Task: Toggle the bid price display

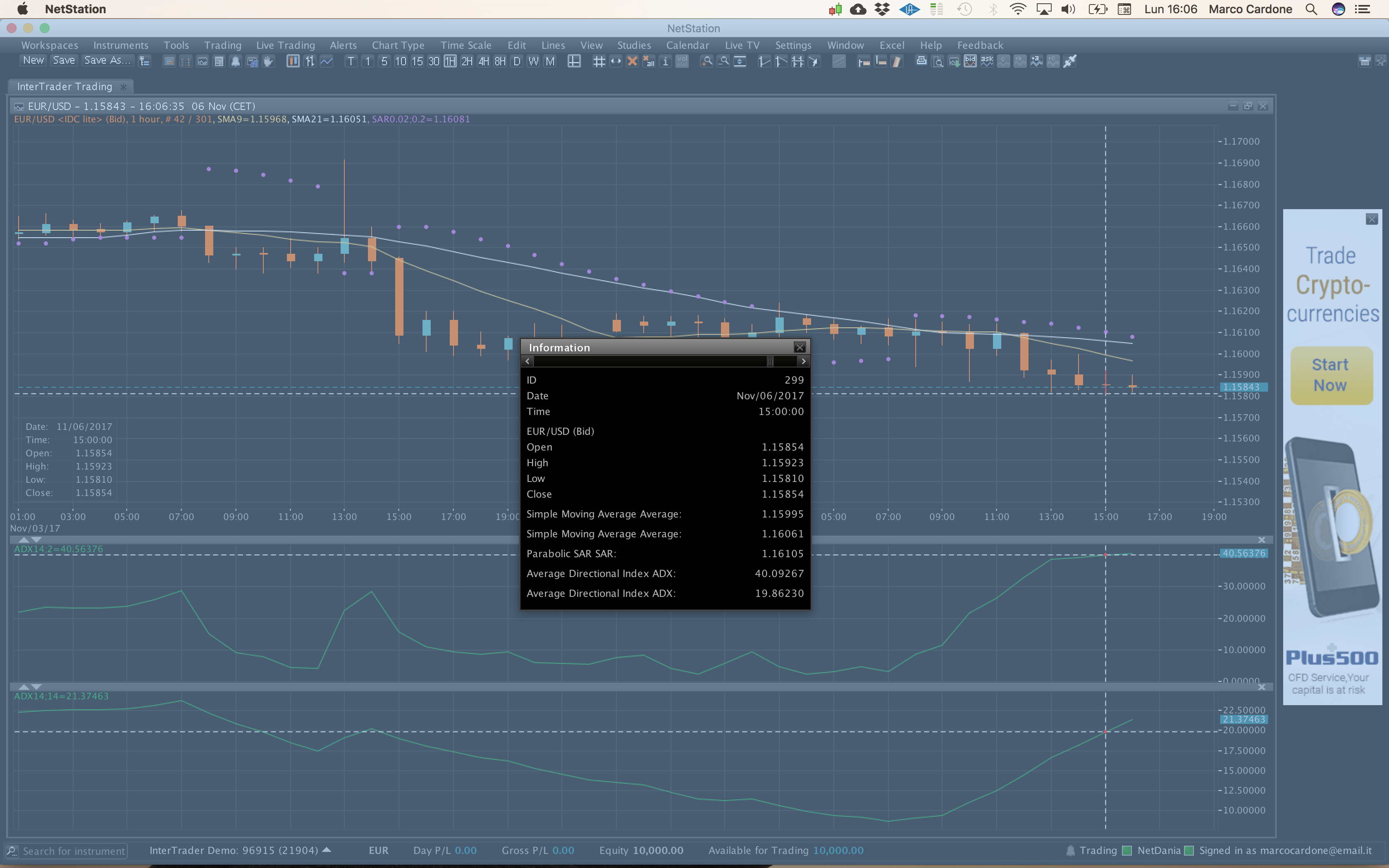Action: point(970,61)
